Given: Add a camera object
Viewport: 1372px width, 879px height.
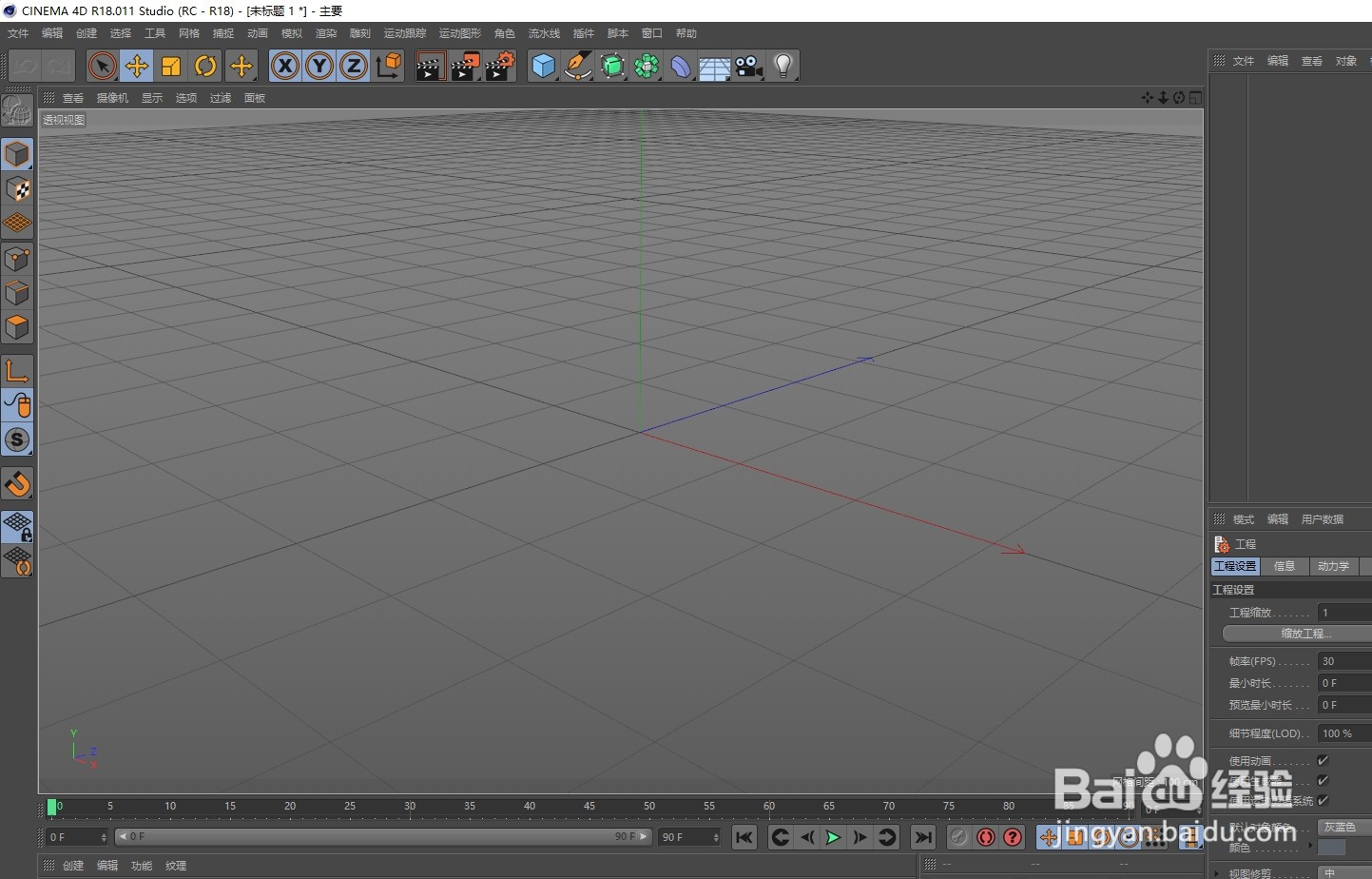Looking at the screenshot, I should point(749,66).
